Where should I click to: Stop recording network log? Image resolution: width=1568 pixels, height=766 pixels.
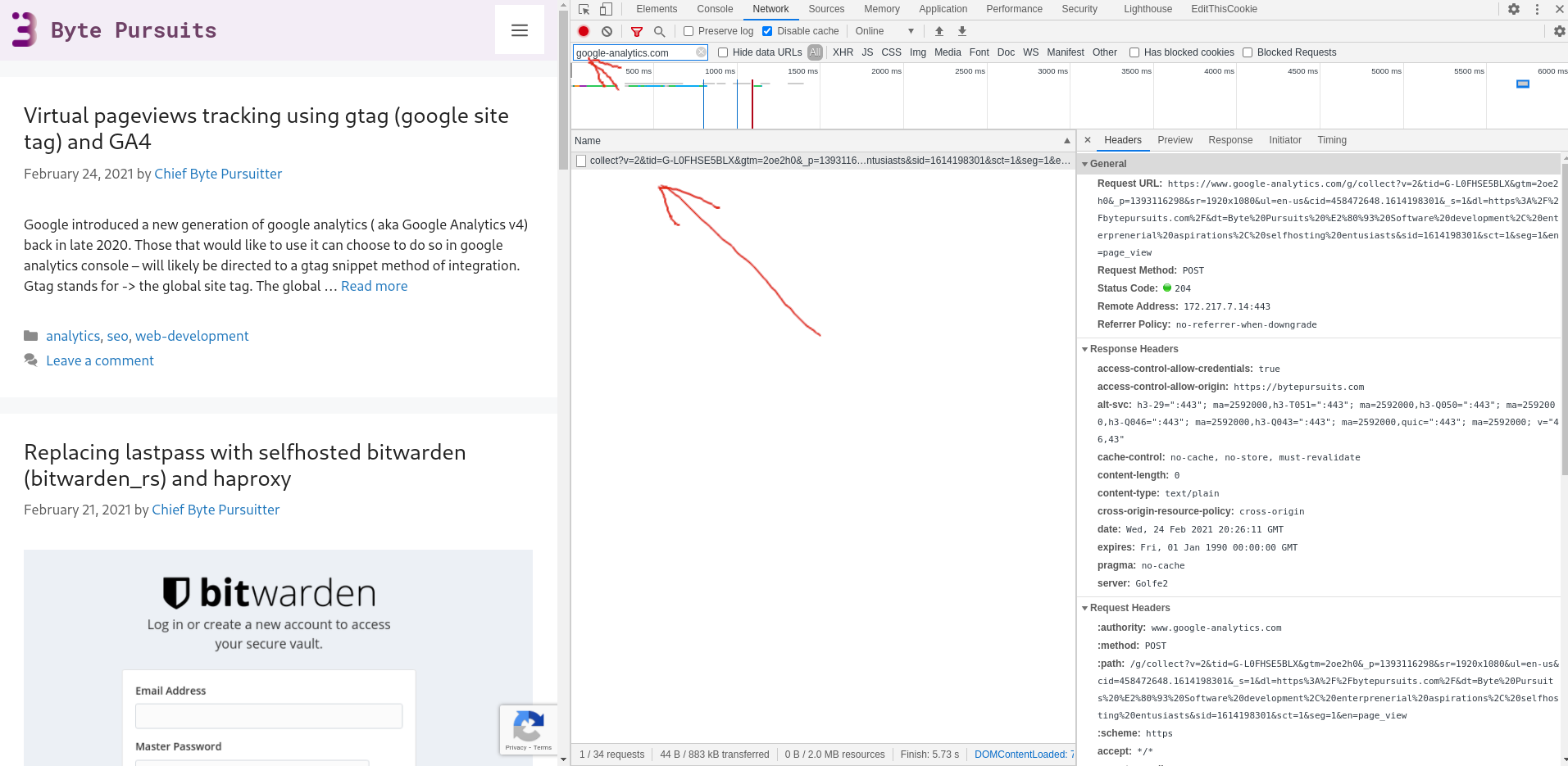click(x=583, y=30)
